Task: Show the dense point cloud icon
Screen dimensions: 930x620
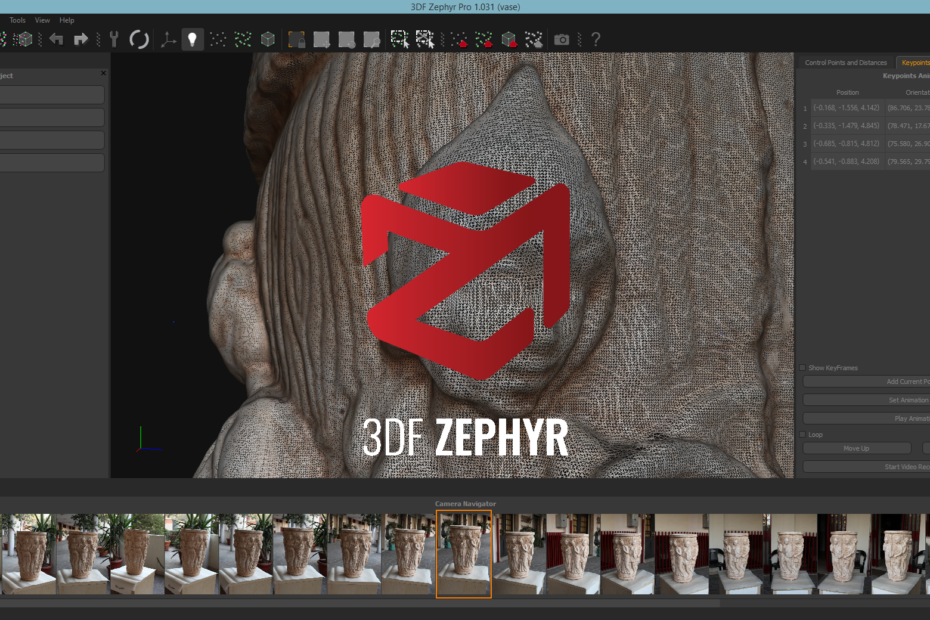Action: point(243,40)
